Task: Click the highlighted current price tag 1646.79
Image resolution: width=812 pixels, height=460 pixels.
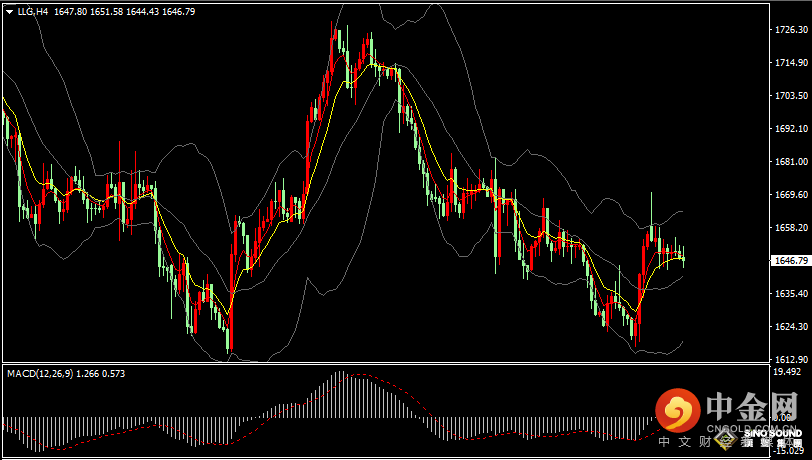Action: [791, 261]
